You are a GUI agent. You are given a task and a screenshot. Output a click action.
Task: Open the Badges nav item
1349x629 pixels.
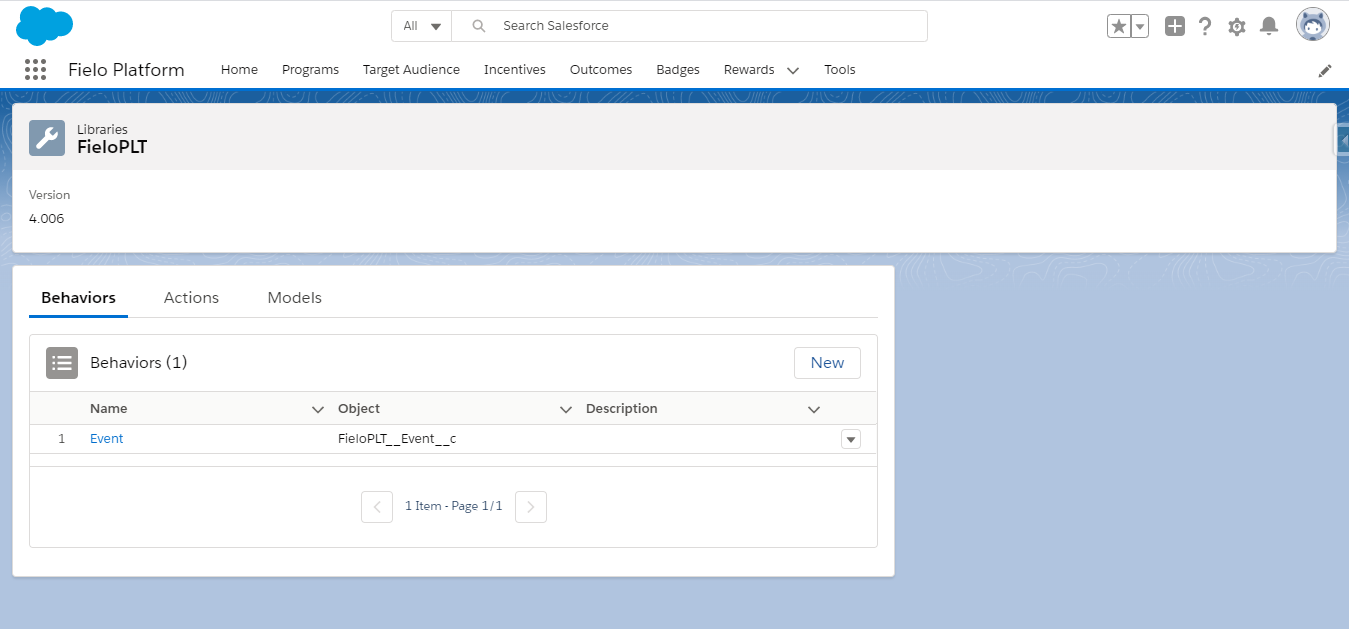pos(678,70)
